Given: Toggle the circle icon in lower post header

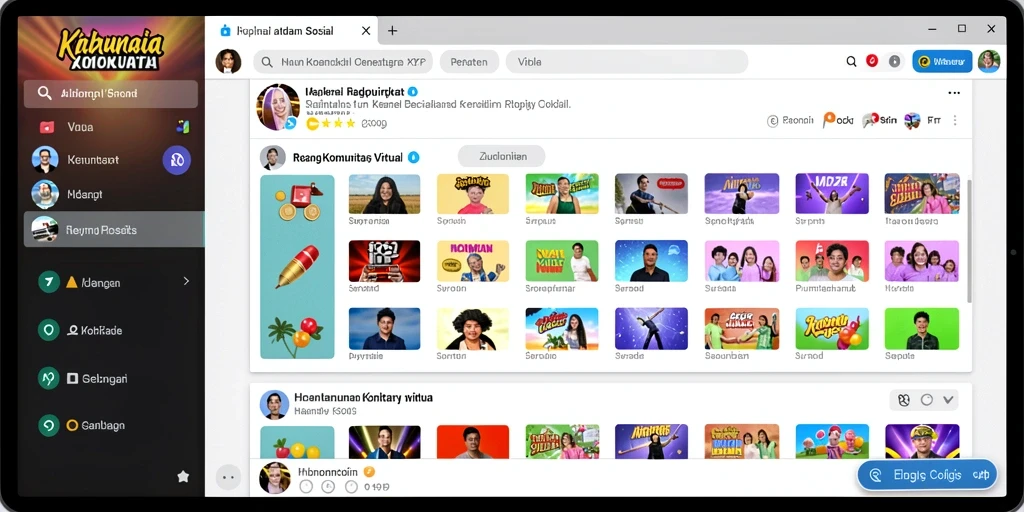Looking at the screenshot, I should [926, 400].
